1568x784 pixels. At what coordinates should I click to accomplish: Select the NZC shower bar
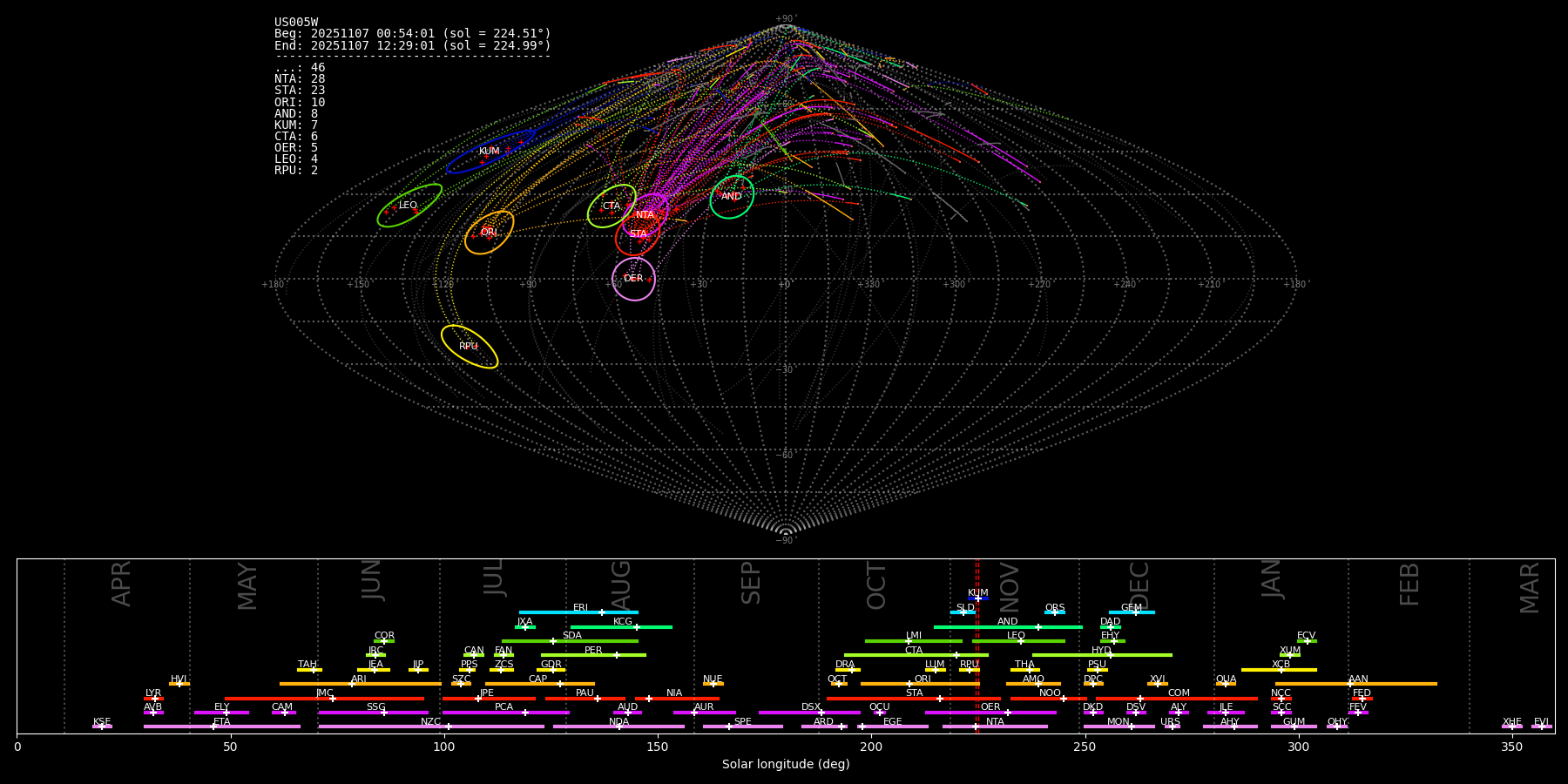[431, 727]
